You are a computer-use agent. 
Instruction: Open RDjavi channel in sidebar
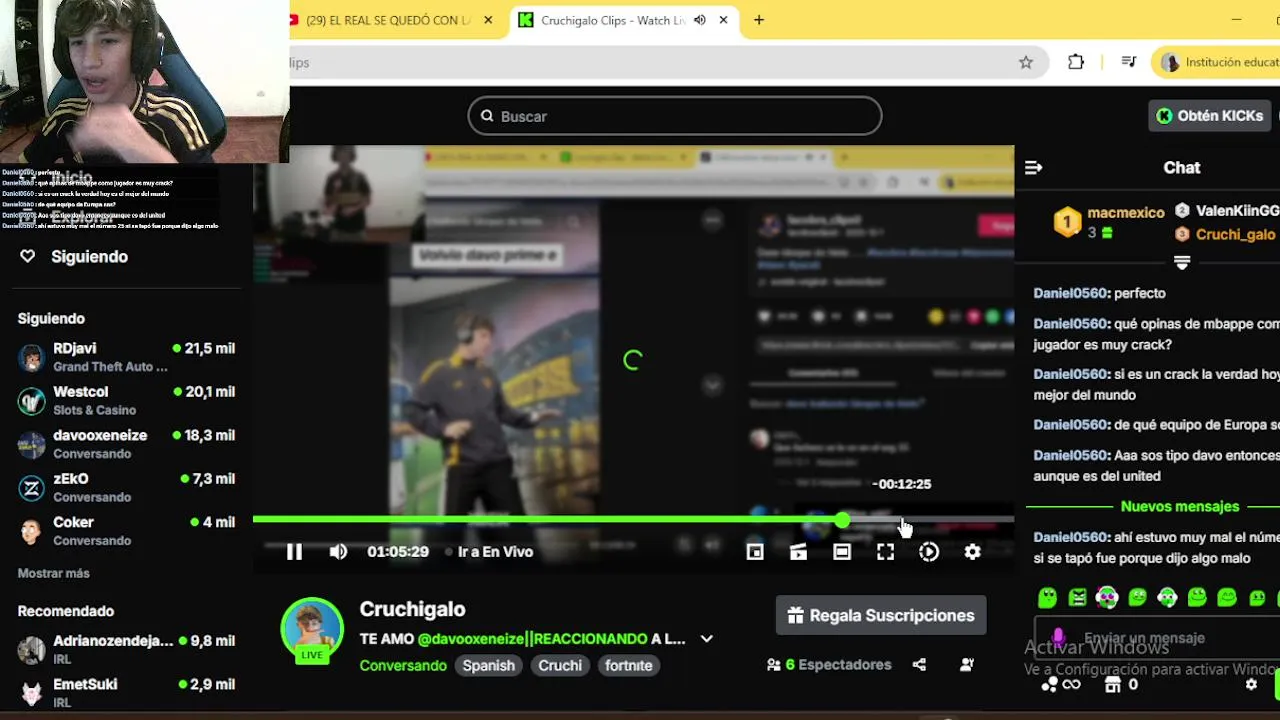pyautogui.click(x=126, y=357)
